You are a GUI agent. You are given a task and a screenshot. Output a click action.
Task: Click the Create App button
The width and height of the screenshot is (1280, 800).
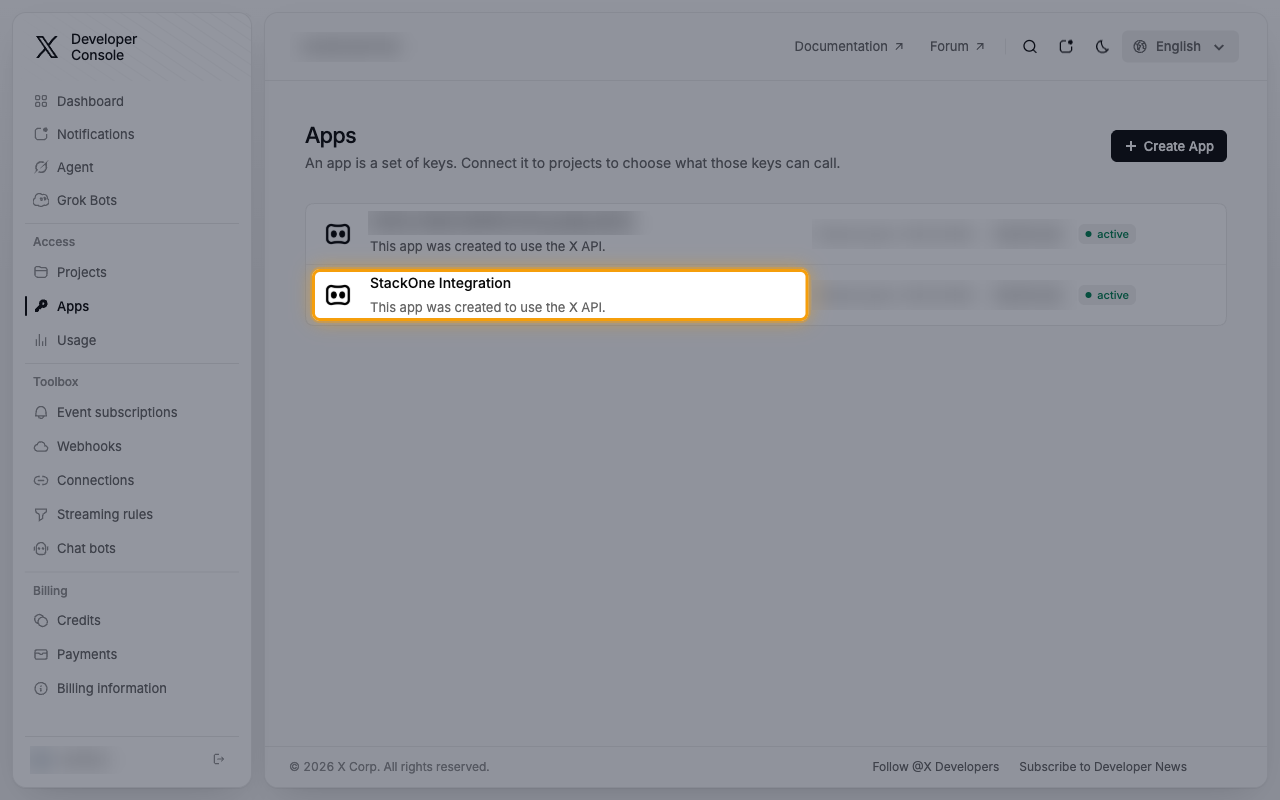pyautogui.click(x=1169, y=146)
